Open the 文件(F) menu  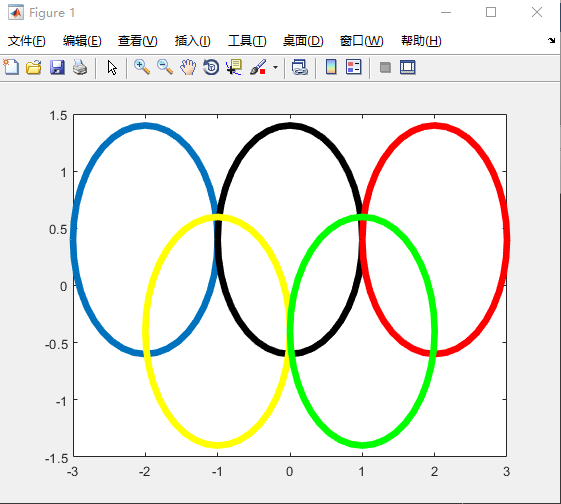click(x=27, y=41)
